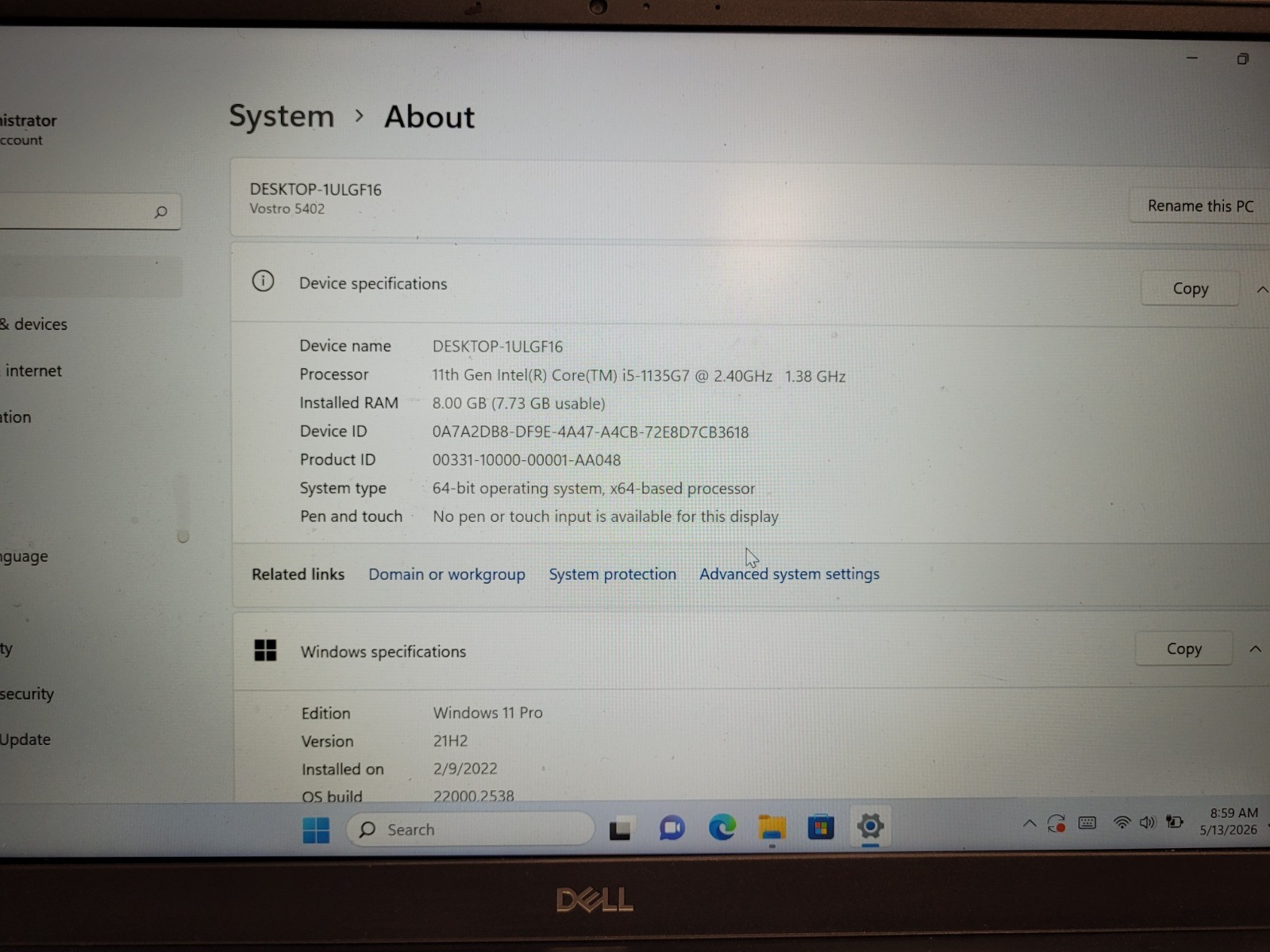The width and height of the screenshot is (1270, 952).
Task: Open Advanced system settings link
Action: (x=789, y=574)
